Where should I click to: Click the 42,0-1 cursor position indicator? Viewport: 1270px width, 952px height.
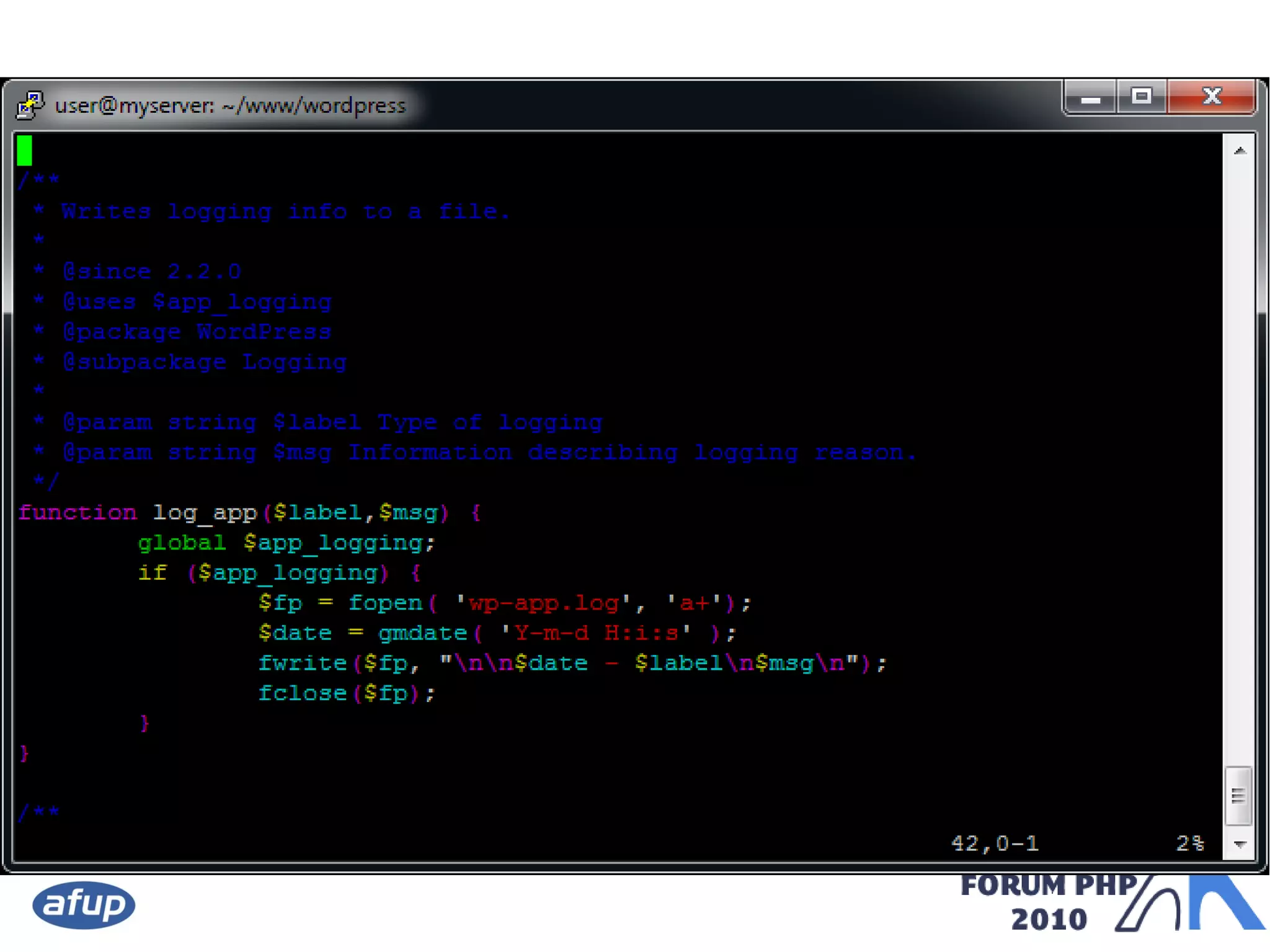995,843
